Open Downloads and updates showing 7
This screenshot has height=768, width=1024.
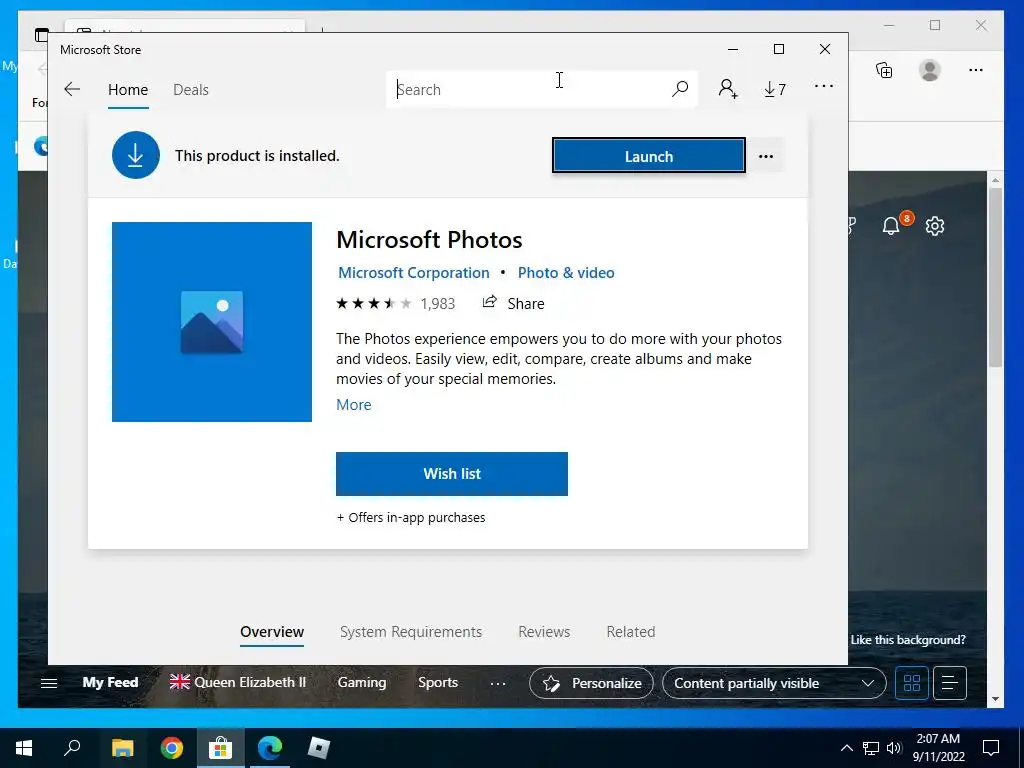[775, 89]
